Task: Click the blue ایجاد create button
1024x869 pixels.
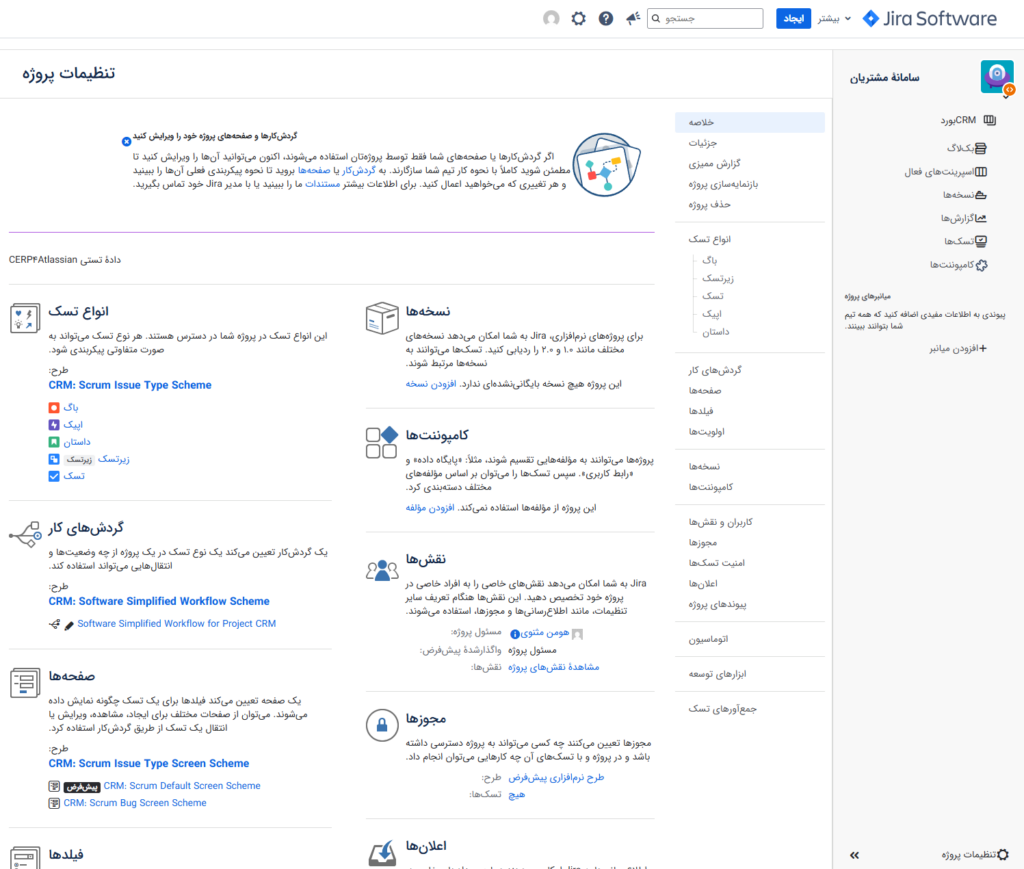Action: click(793, 18)
